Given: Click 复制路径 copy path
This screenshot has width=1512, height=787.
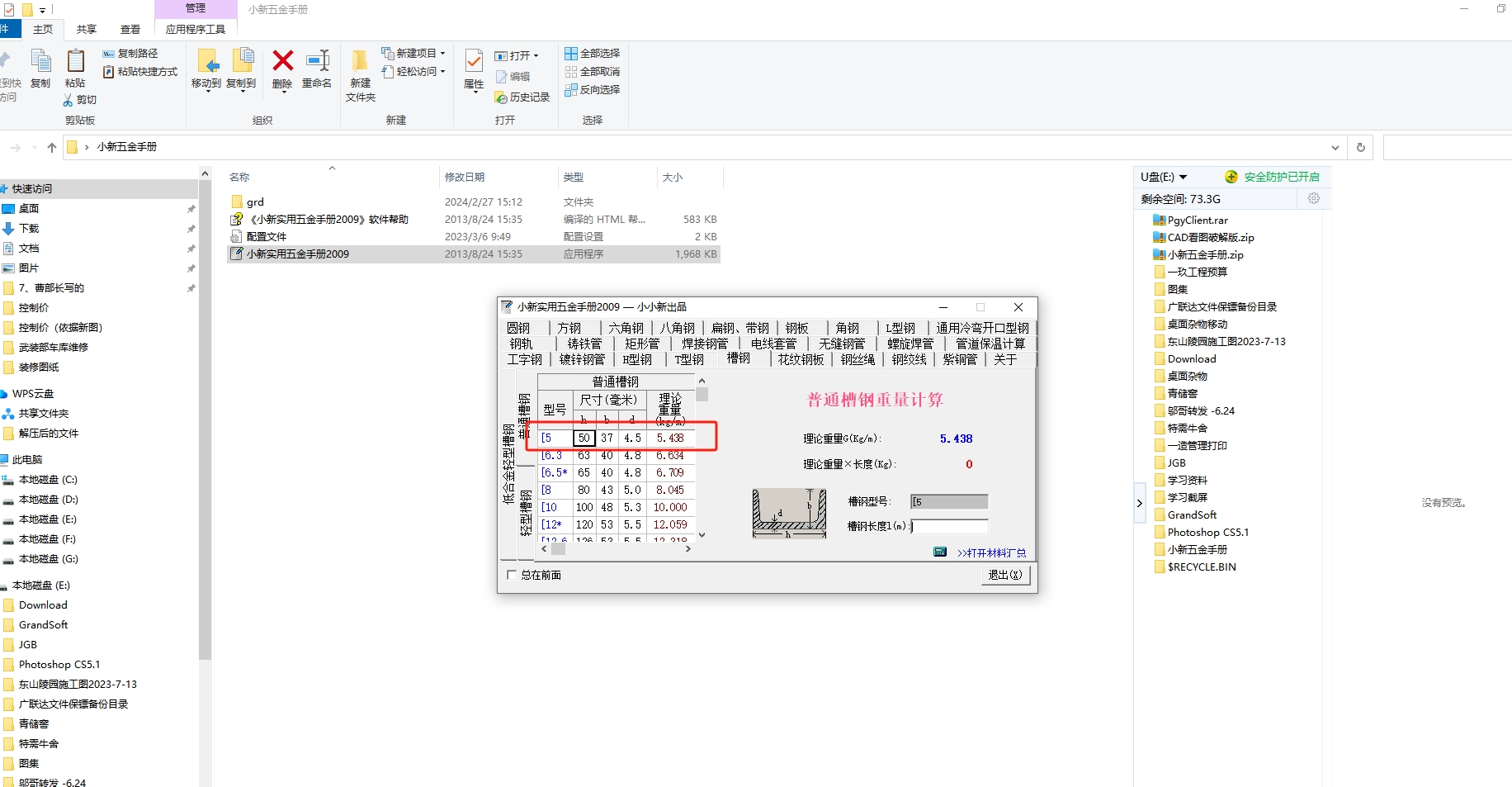Looking at the screenshot, I should point(130,54).
